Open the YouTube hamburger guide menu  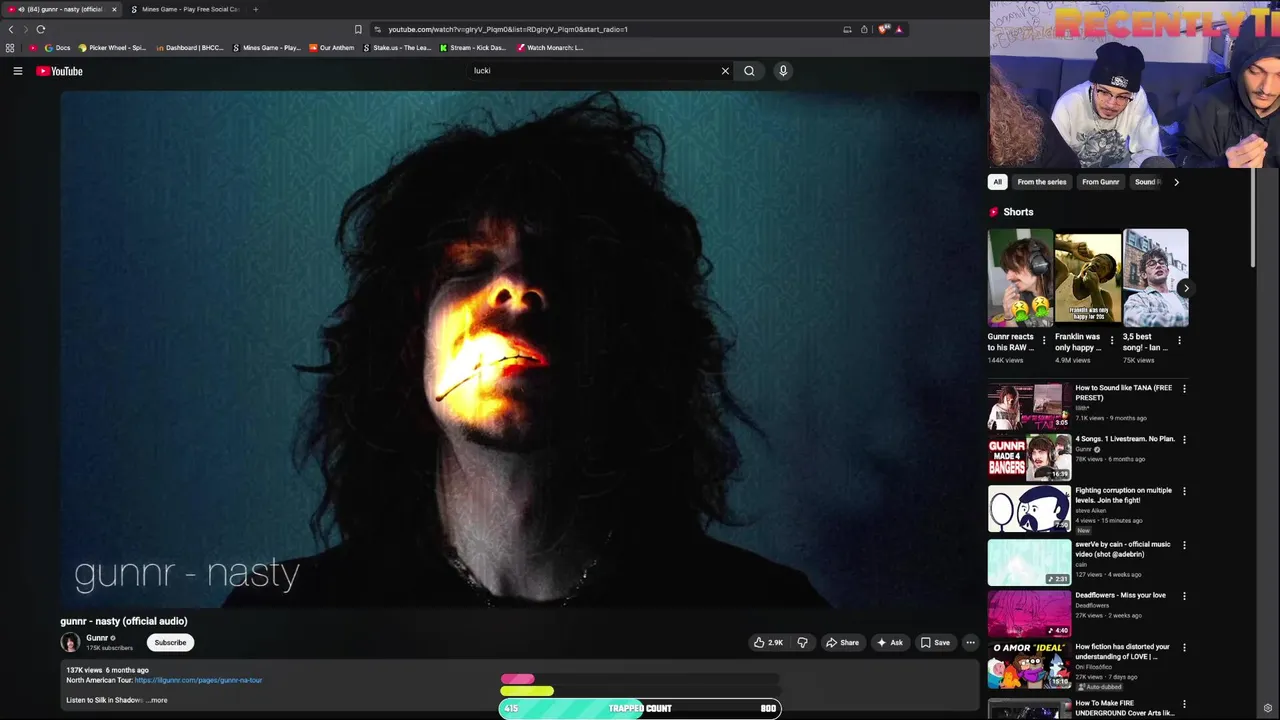point(17,71)
